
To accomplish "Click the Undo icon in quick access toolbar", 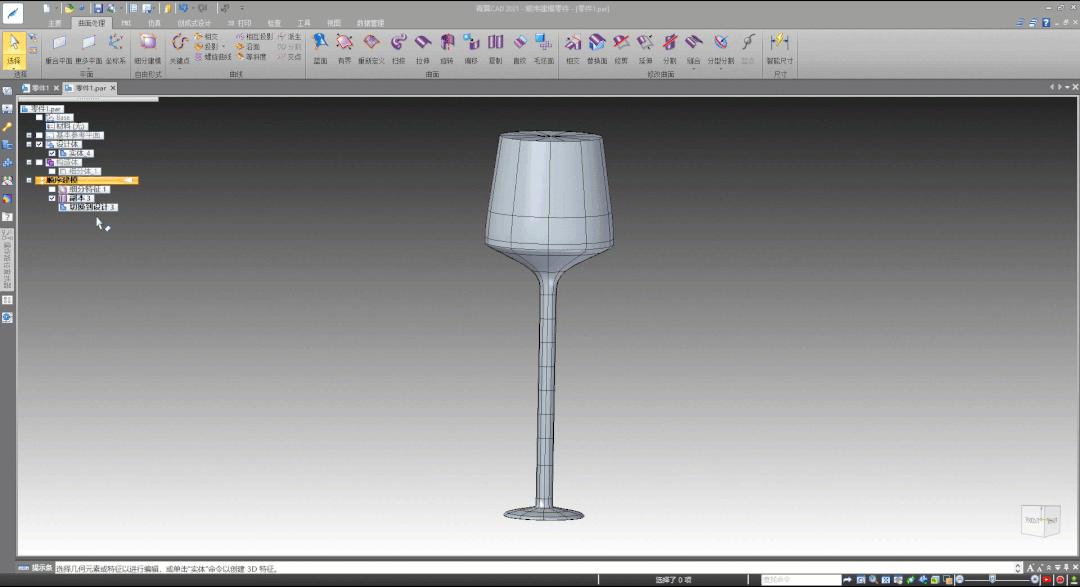I will coord(183,8).
